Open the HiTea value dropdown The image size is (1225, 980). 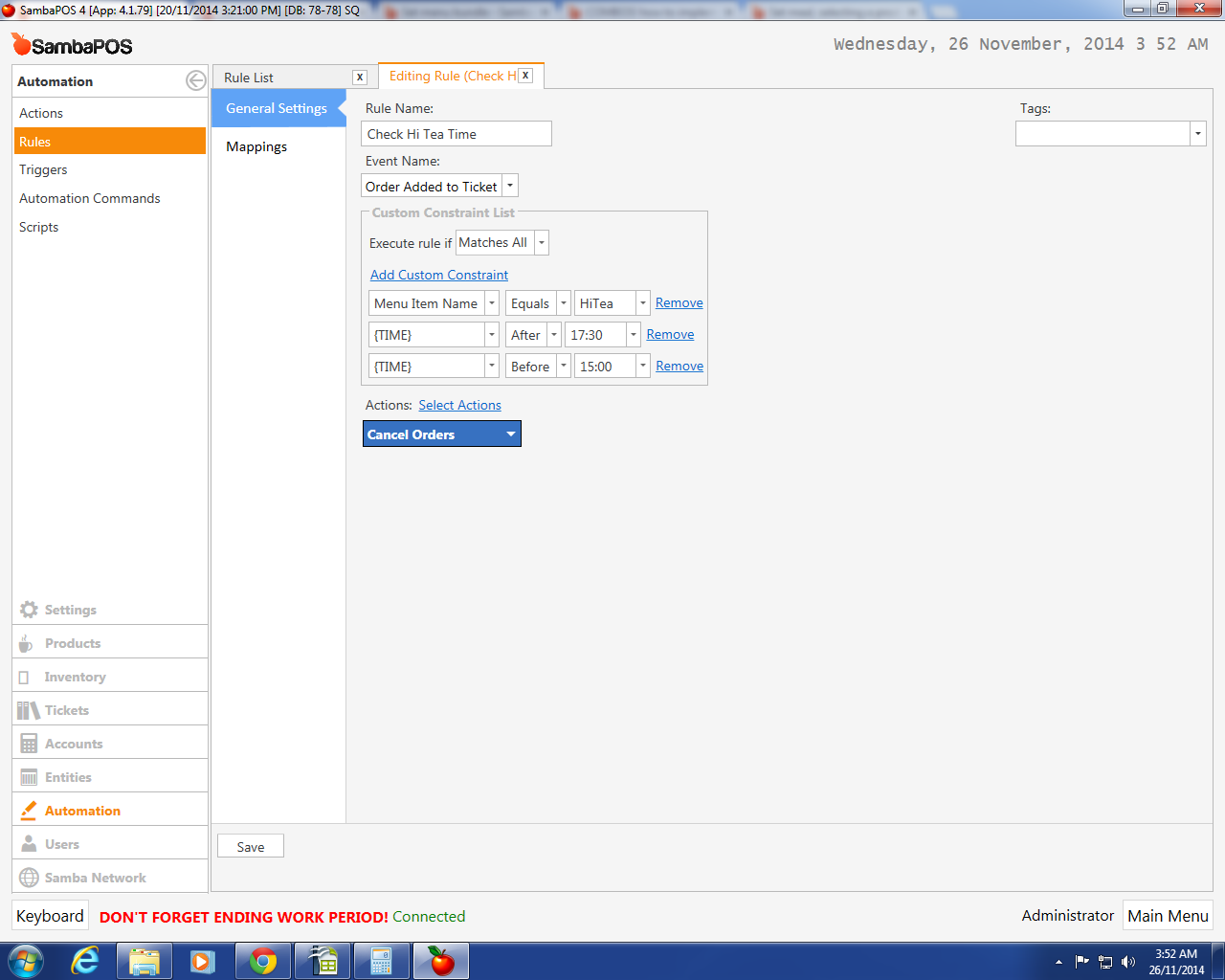point(642,303)
